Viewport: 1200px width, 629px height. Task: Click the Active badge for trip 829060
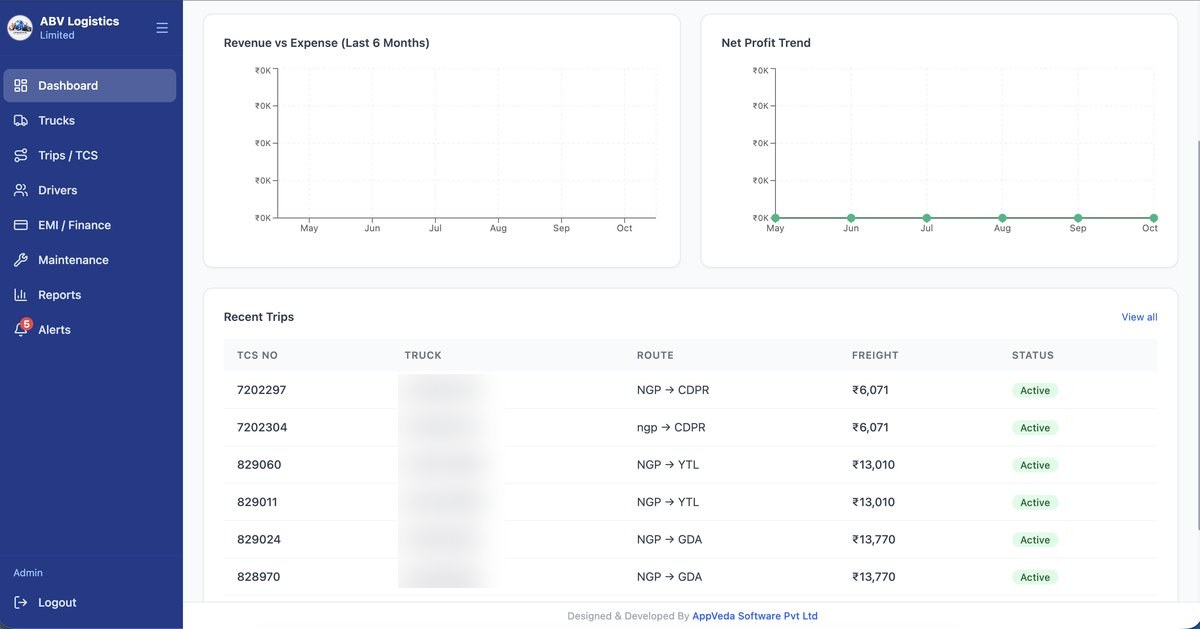1035,465
